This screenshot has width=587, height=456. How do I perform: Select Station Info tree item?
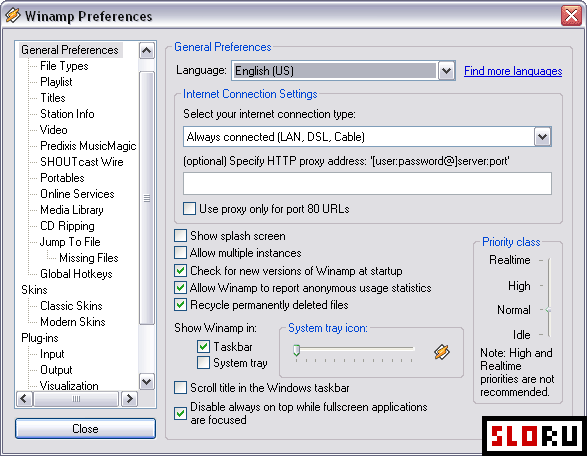[x=67, y=114]
